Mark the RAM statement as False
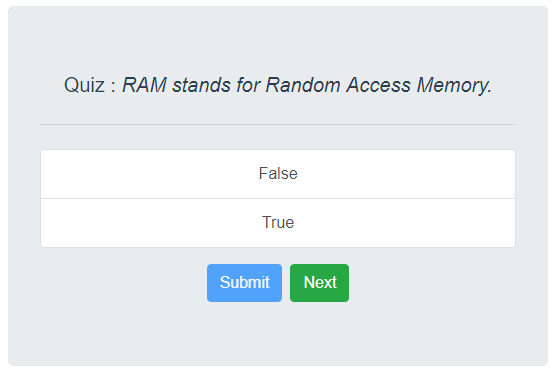The height and width of the screenshot is (373, 558). coord(278,174)
